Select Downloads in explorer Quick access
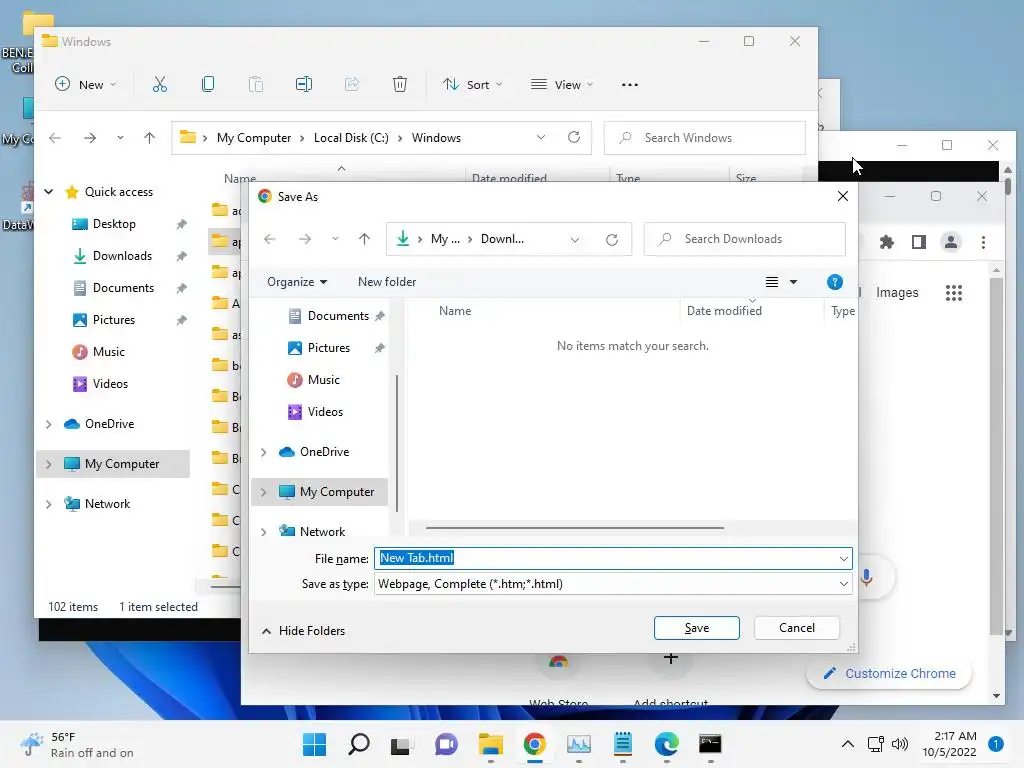This screenshot has width=1024, height=768. pos(122,256)
